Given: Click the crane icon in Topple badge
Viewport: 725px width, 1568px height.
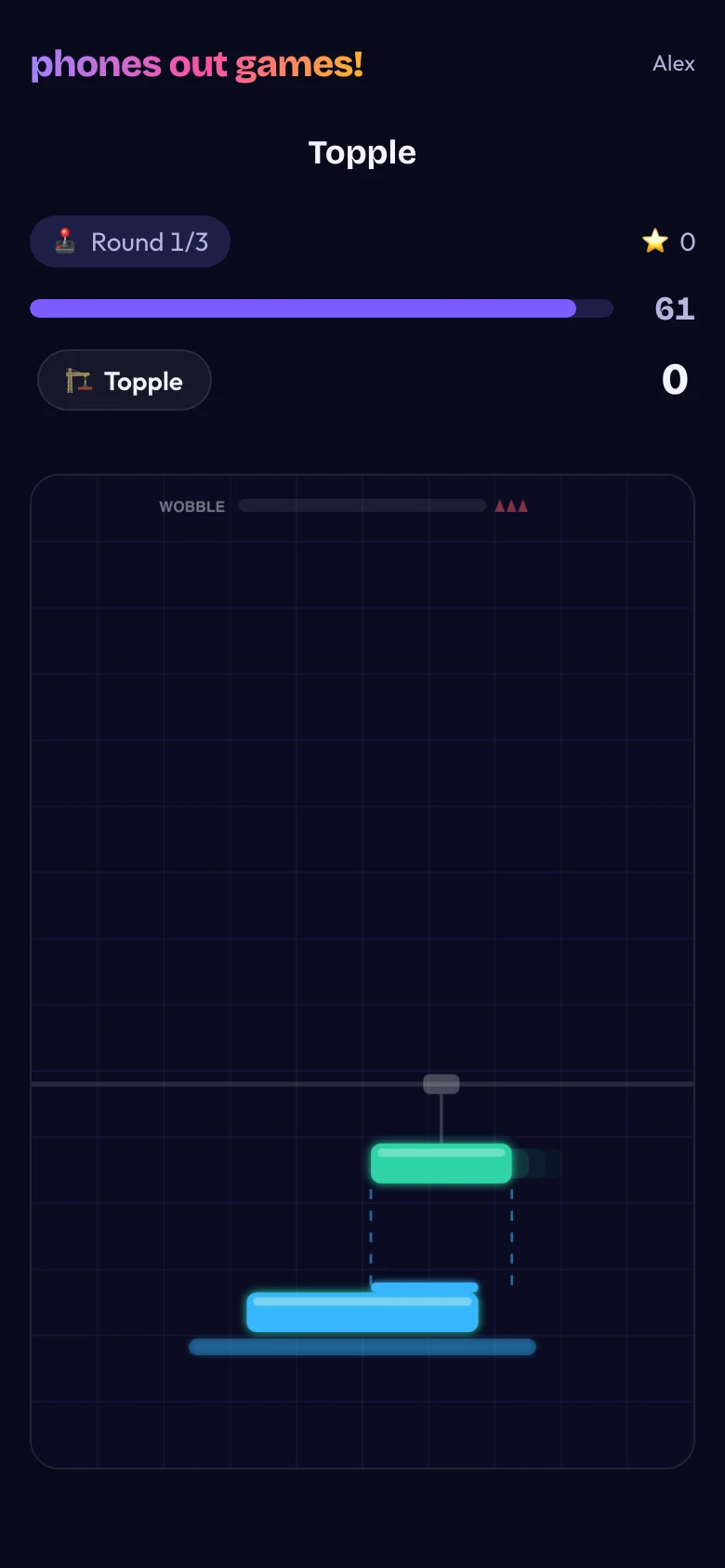Looking at the screenshot, I should click(x=78, y=381).
